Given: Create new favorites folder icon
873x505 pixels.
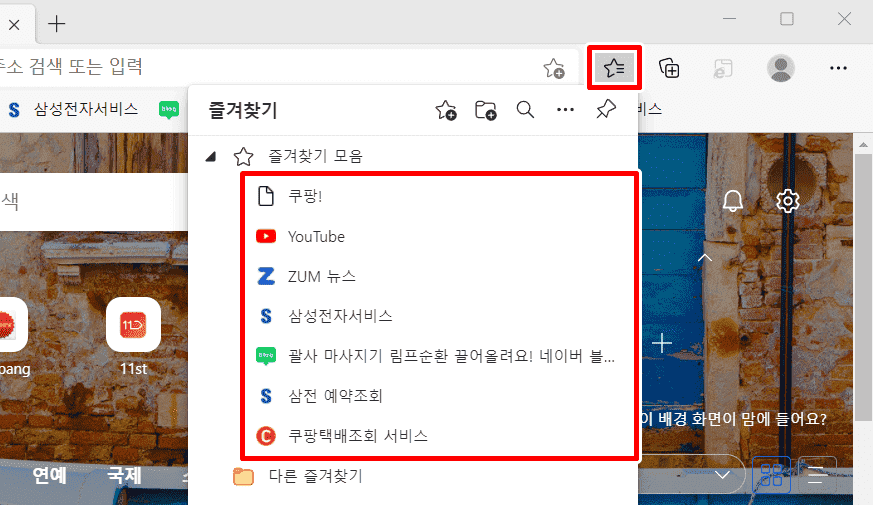Looking at the screenshot, I should (x=485, y=110).
